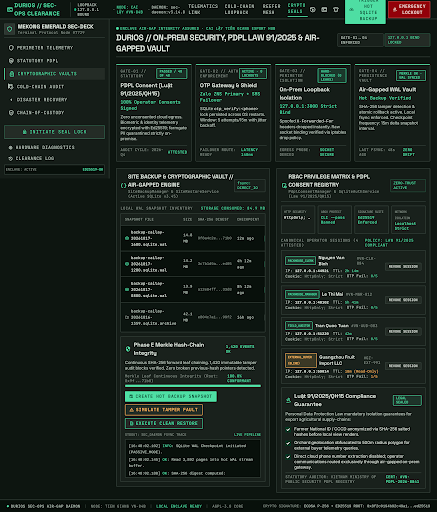Viewport: 437px width, 512px height.
Task: Click the status dot of backup snapshot 1600.sqlite.wal
Action: [127, 238]
